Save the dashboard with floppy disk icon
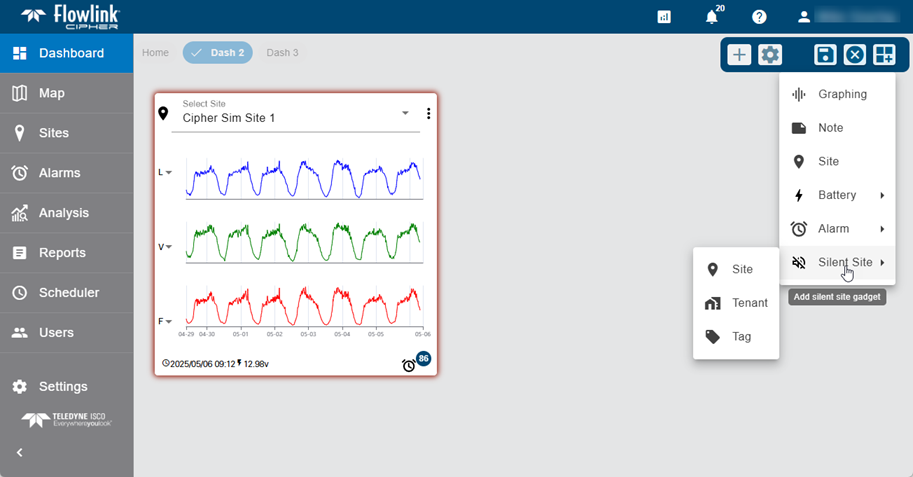Image resolution: width=913 pixels, height=477 pixels. pos(825,55)
